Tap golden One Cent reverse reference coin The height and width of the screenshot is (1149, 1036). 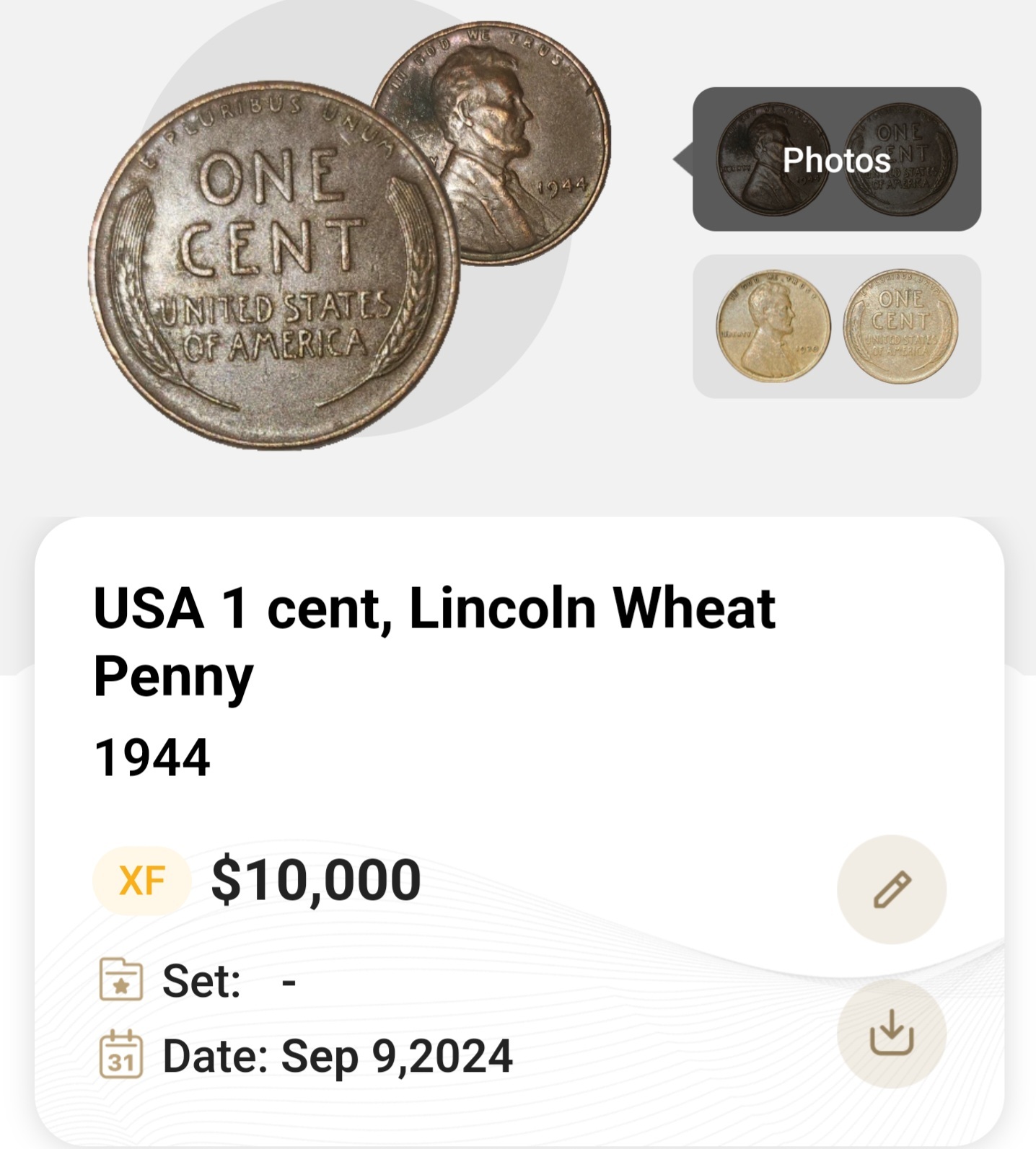901,327
